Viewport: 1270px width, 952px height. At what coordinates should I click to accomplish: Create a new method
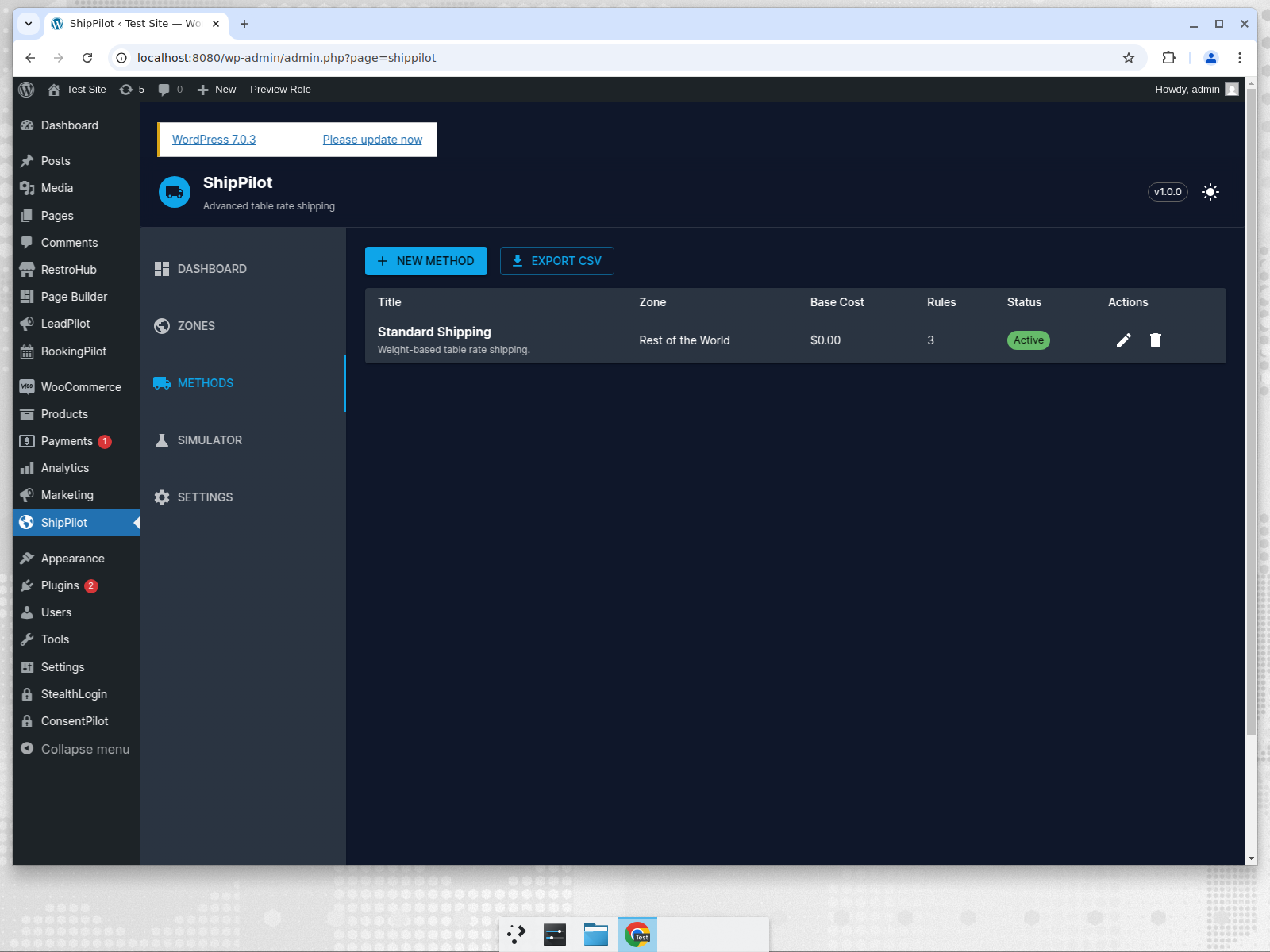coord(426,261)
